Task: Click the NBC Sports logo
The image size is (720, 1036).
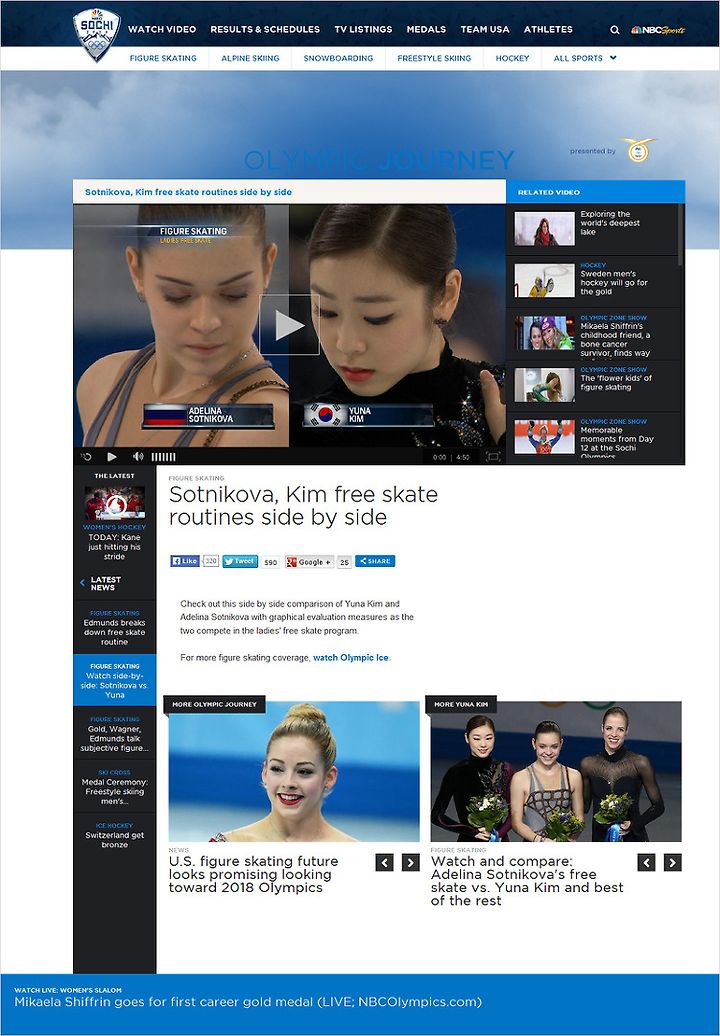Action: pyautogui.click(x=658, y=30)
